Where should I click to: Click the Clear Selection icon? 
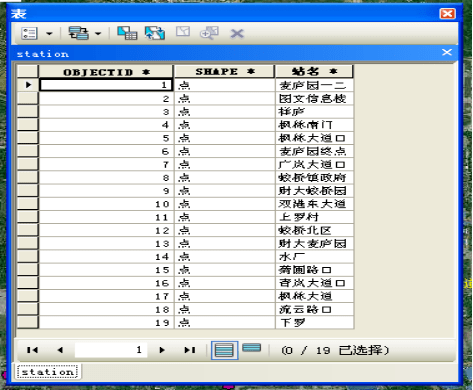183,32
